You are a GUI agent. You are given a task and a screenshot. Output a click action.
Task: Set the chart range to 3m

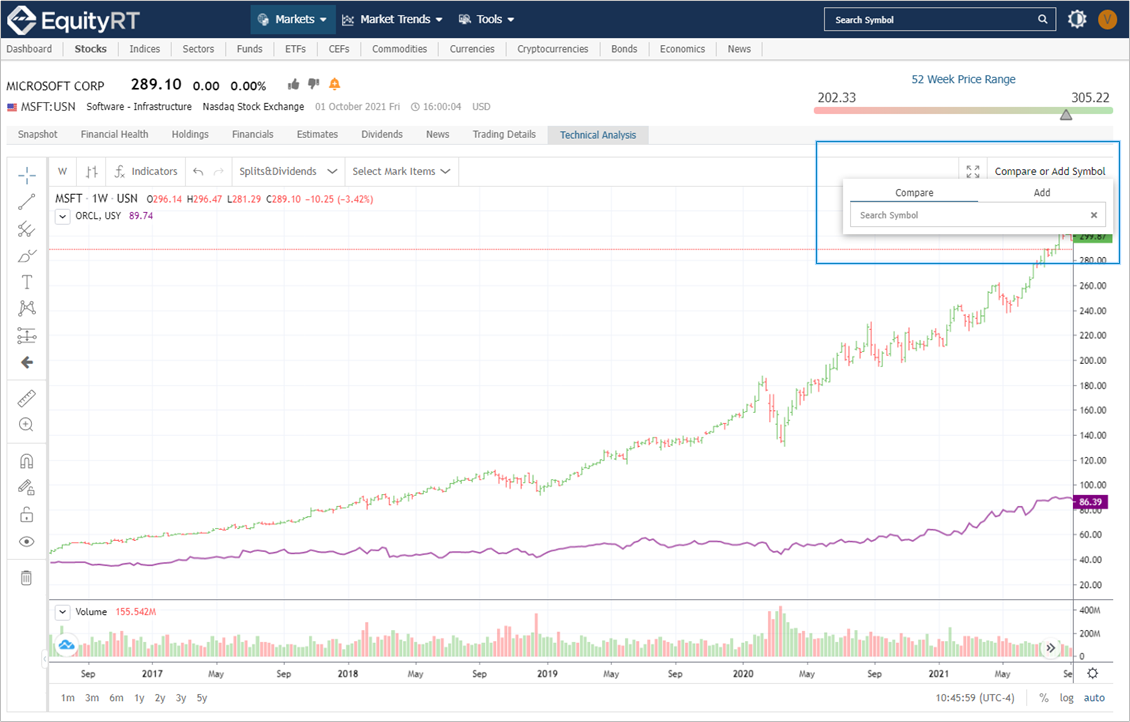click(92, 698)
